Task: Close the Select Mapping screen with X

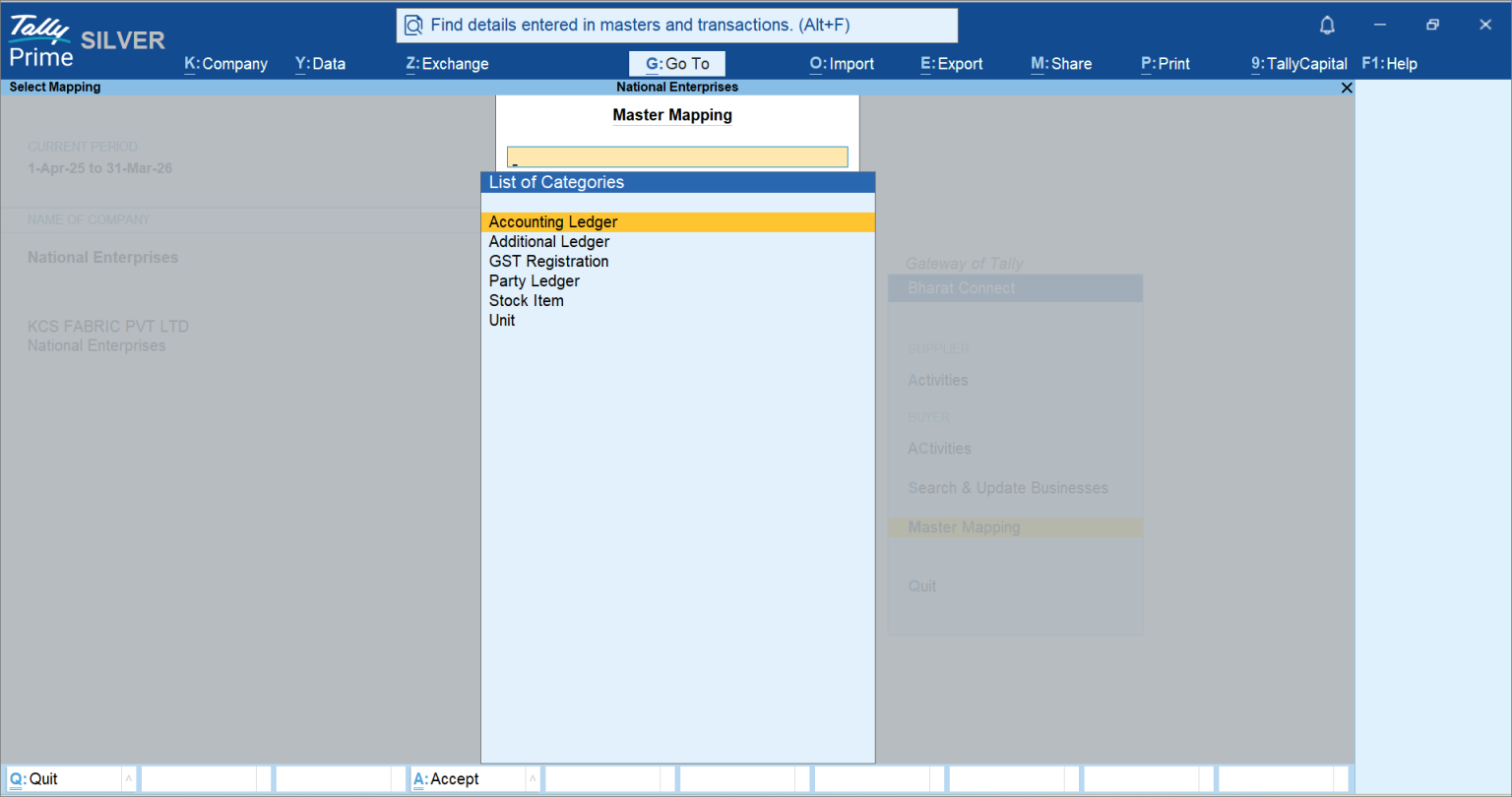Action: pos(1347,88)
